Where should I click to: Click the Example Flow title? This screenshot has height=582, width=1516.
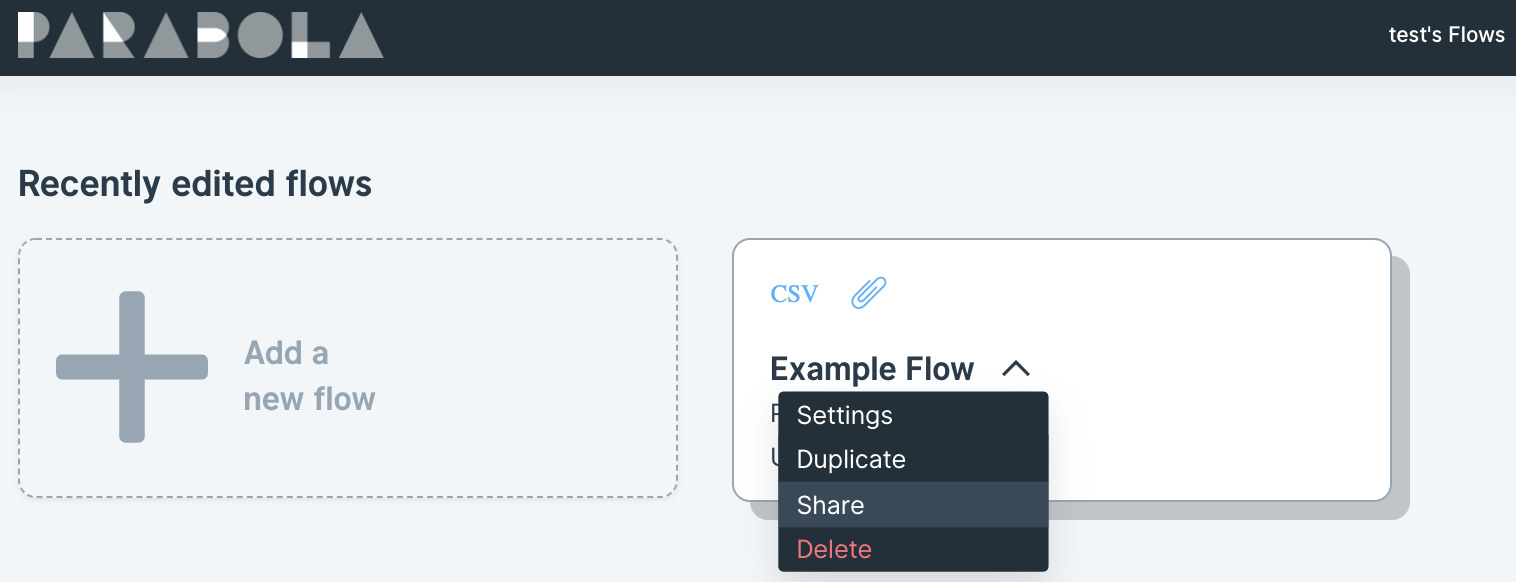[x=872, y=369]
